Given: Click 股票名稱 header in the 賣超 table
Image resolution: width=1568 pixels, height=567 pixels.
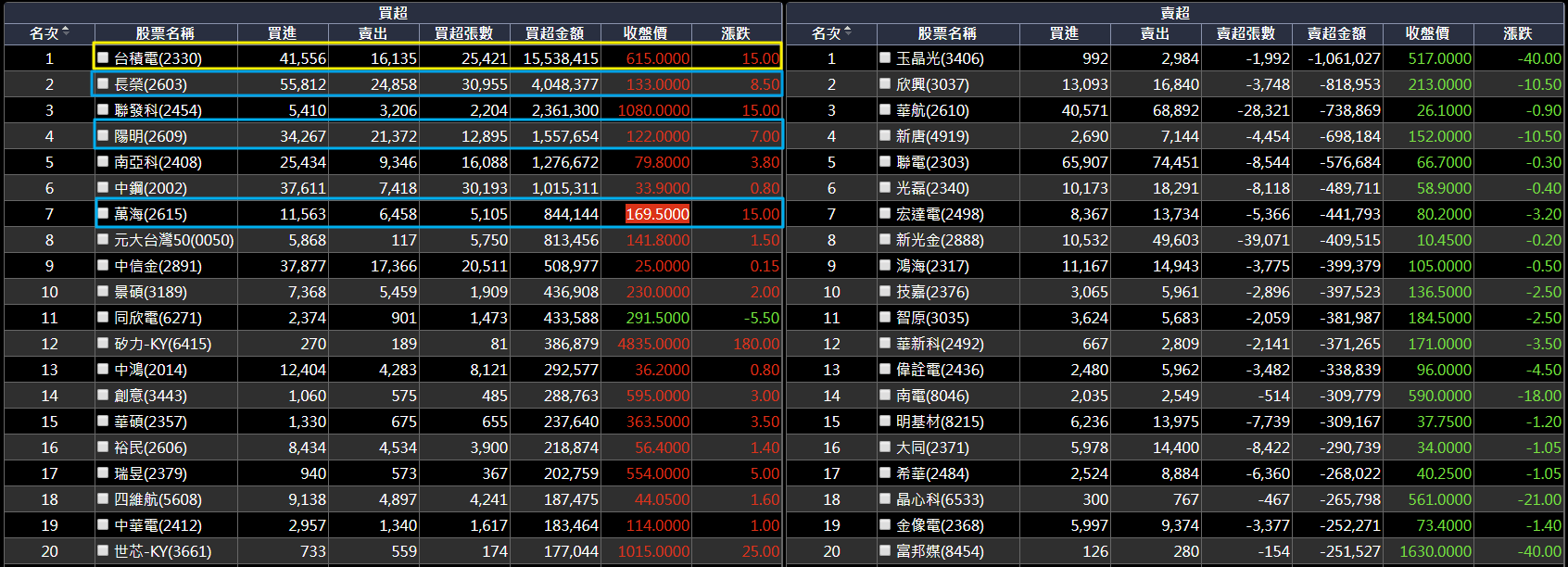Looking at the screenshot, I should [x=947, y=33].
